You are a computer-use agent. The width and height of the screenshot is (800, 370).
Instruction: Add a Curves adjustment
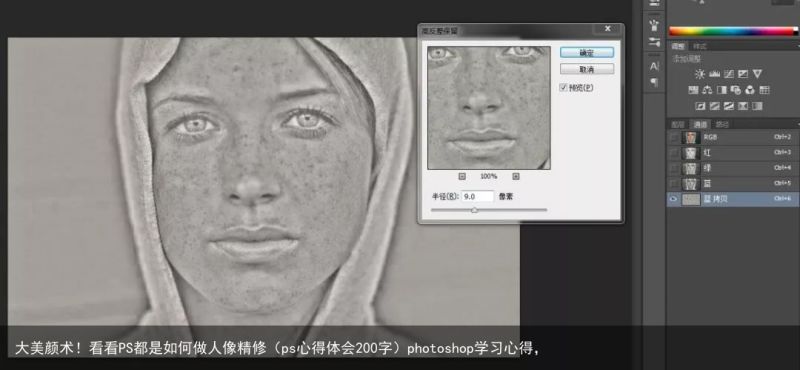coord(729,74)
